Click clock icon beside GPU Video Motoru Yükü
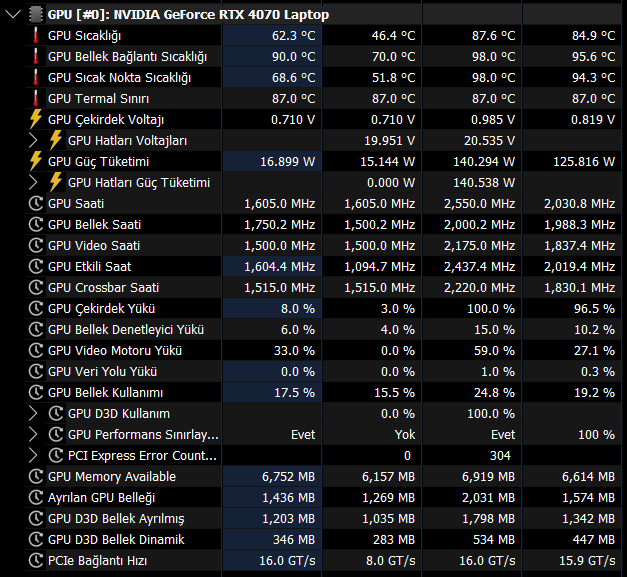The image size is (627, 577). 36,350
